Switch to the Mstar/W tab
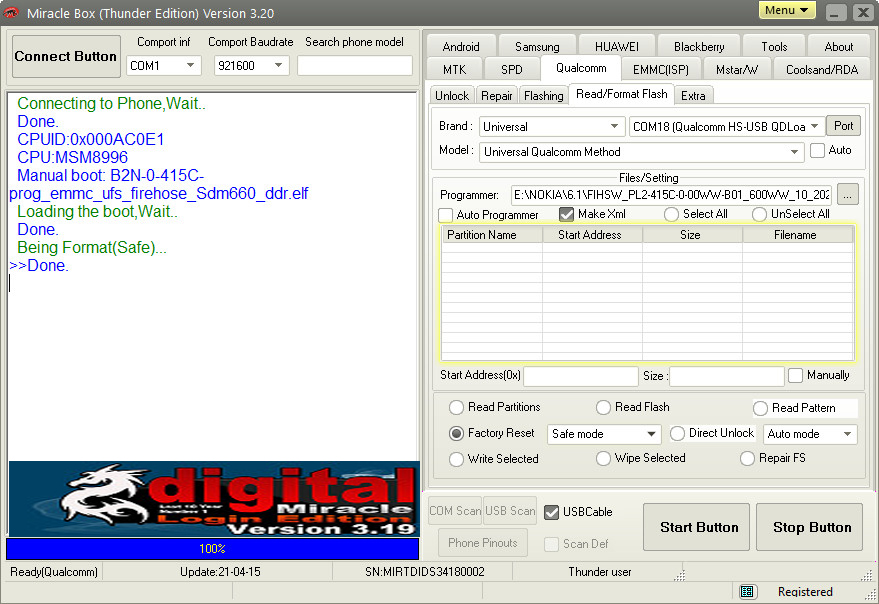The image size is (879, 604). coord(737,70)
